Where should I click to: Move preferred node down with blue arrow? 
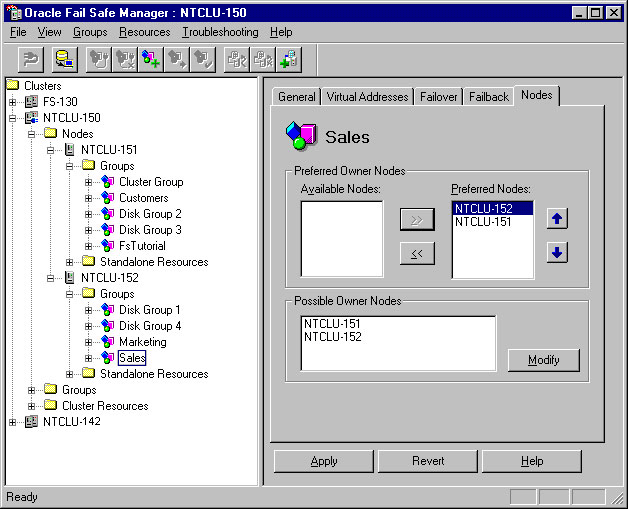coord(557,252)
